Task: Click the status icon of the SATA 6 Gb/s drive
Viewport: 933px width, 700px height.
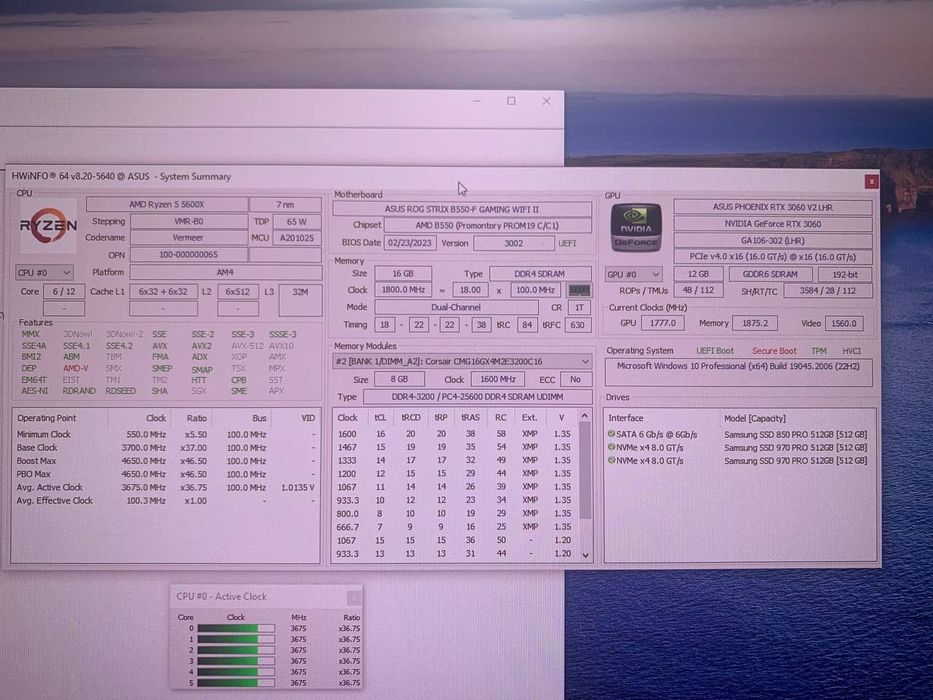Action: [x=611, y=434]
